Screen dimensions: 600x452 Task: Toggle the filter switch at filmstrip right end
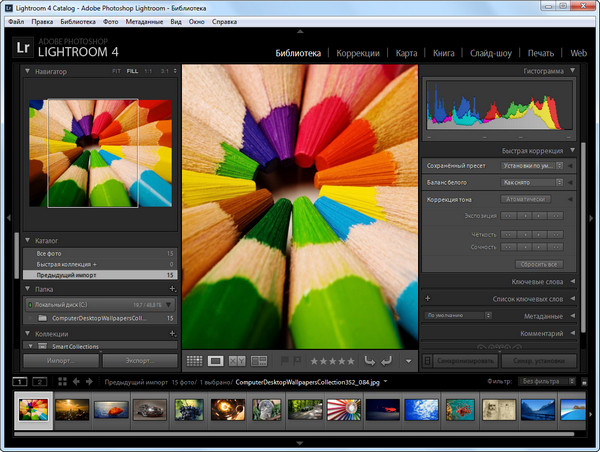pyautogui.click(x=584, y=382)
